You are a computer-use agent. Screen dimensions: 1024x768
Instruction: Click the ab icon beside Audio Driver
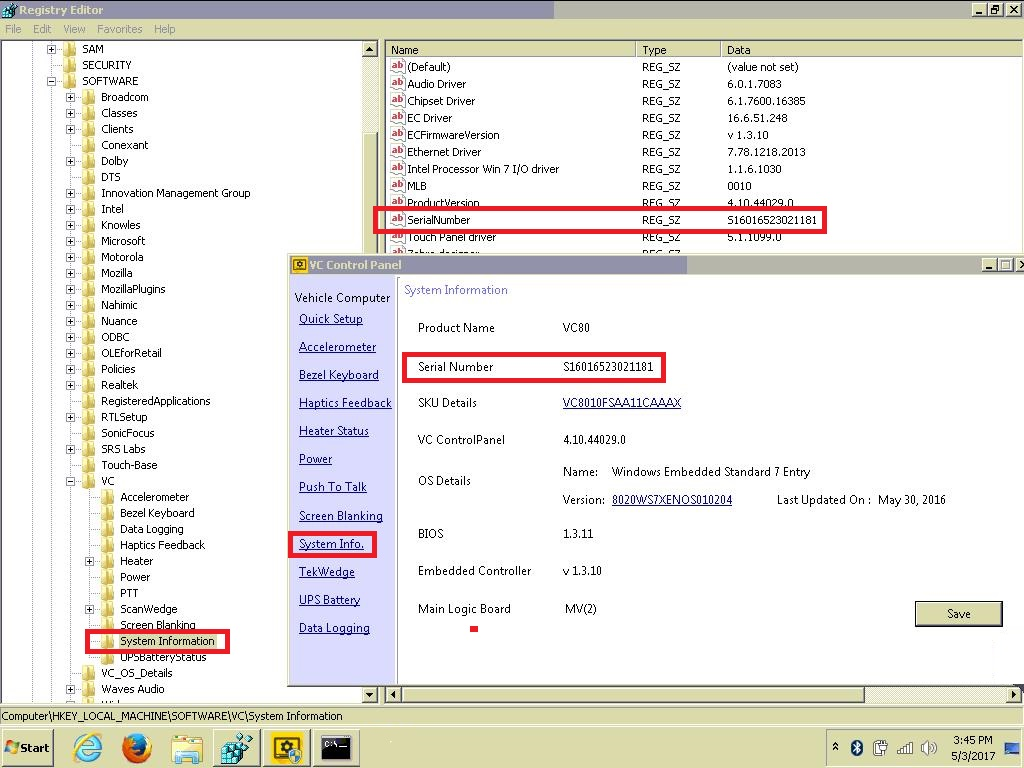coord(396,83)
